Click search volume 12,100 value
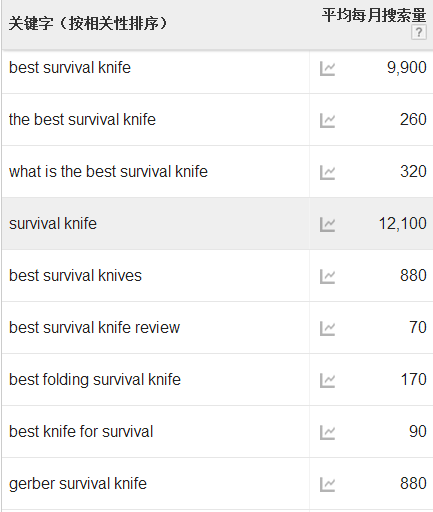Screen dimensions: 433x512 coord(403,223)
